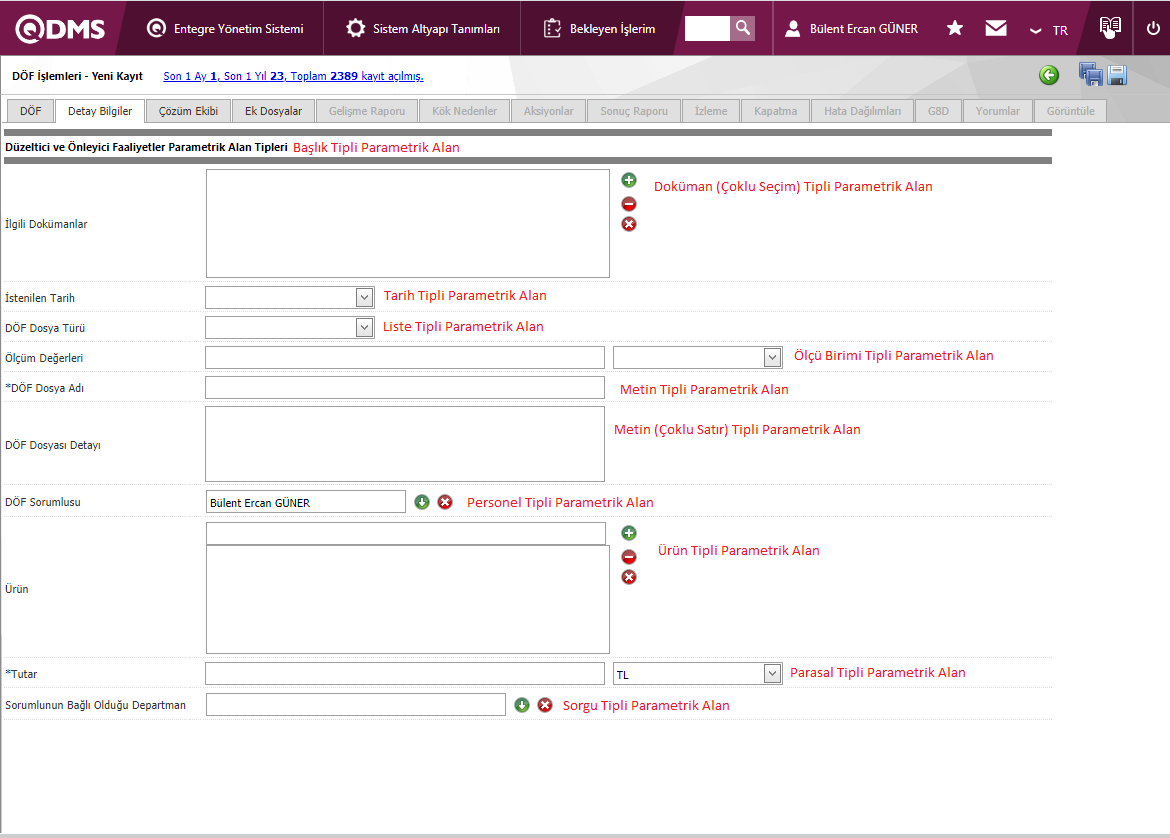This screenshot has height=838, width=1170.
Task: Open the Aksiyonlar tab
Action: 548,111
